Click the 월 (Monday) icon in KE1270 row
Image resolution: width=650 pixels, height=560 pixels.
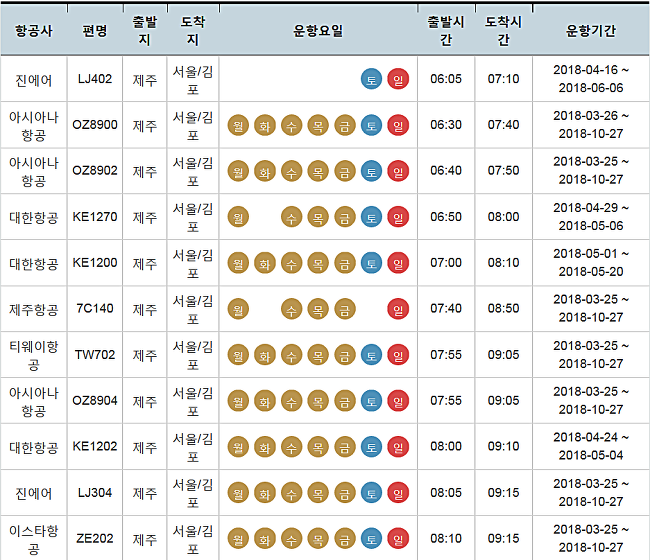(238, 217)
